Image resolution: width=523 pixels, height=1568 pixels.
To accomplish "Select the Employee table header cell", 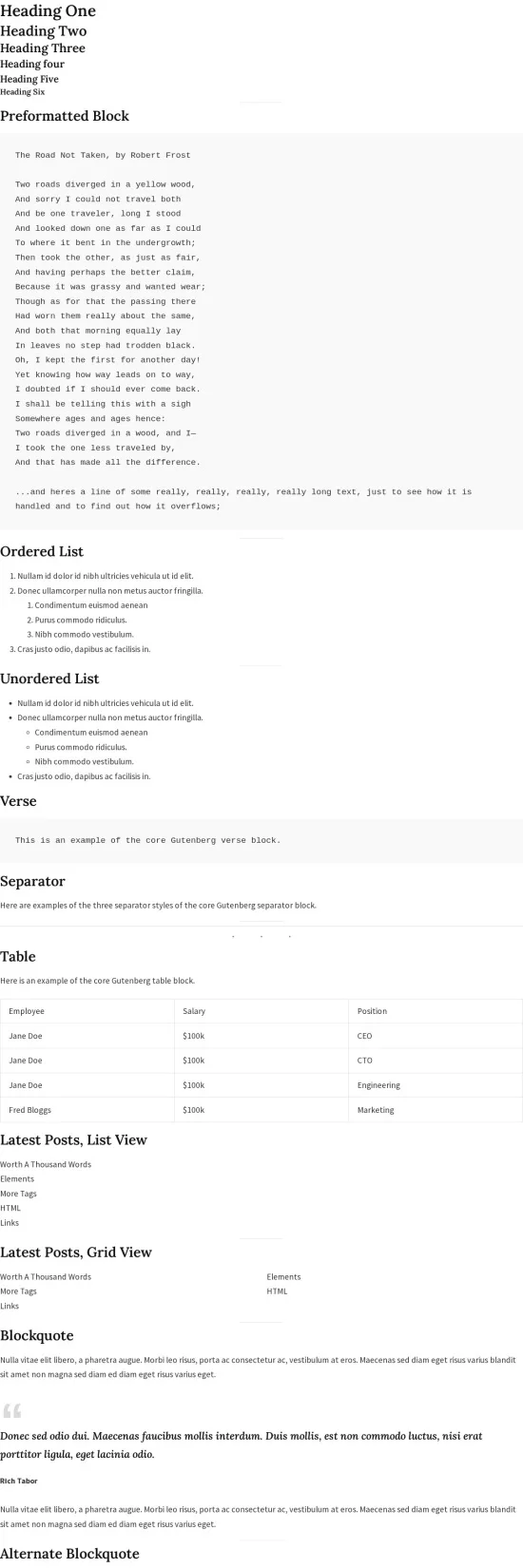I will point(87,1011).
